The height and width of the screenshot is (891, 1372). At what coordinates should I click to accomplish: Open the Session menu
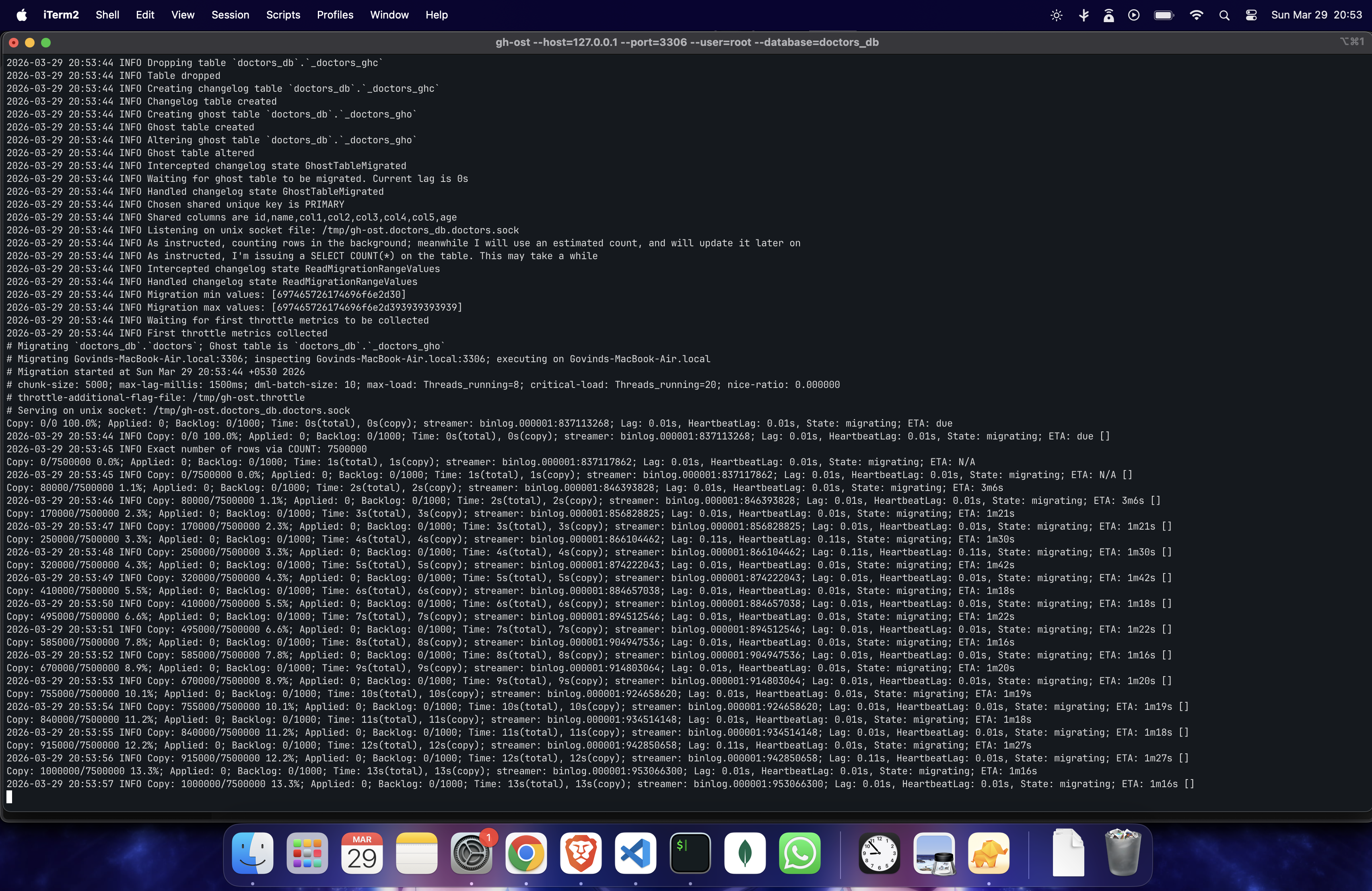pos(230,15)
